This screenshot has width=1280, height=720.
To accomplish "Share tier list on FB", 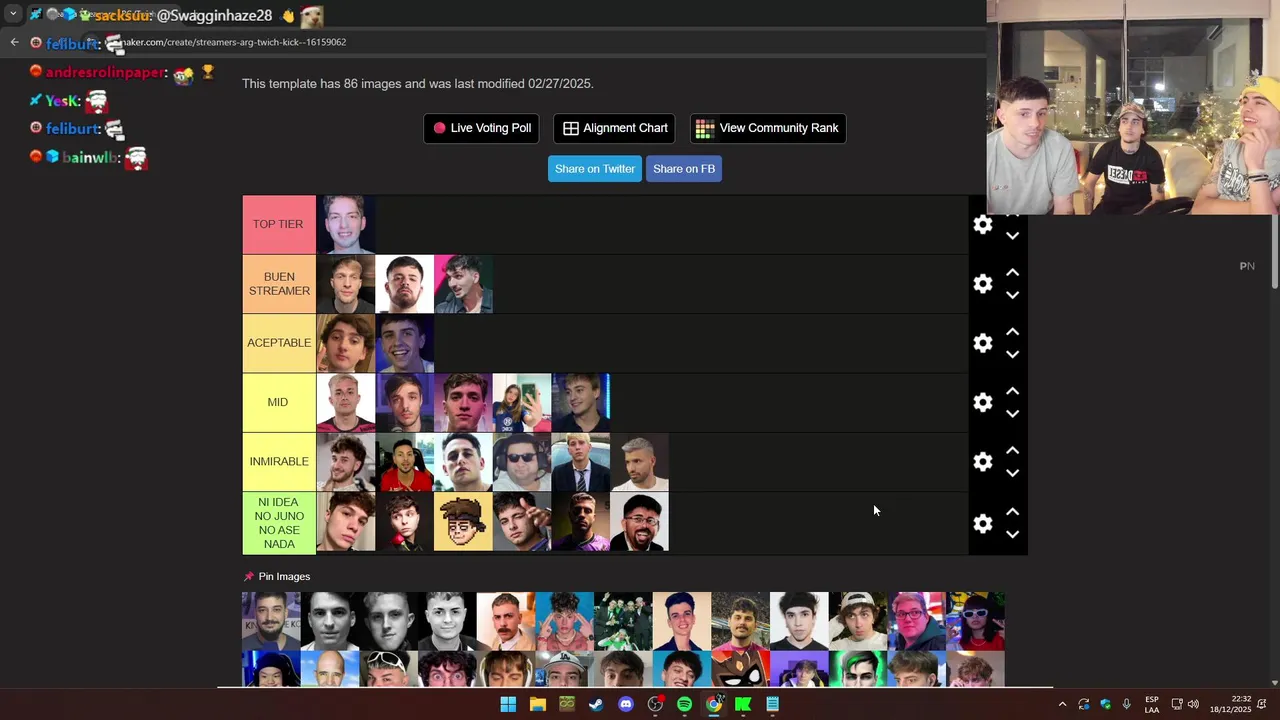I will tap(684, 169).
